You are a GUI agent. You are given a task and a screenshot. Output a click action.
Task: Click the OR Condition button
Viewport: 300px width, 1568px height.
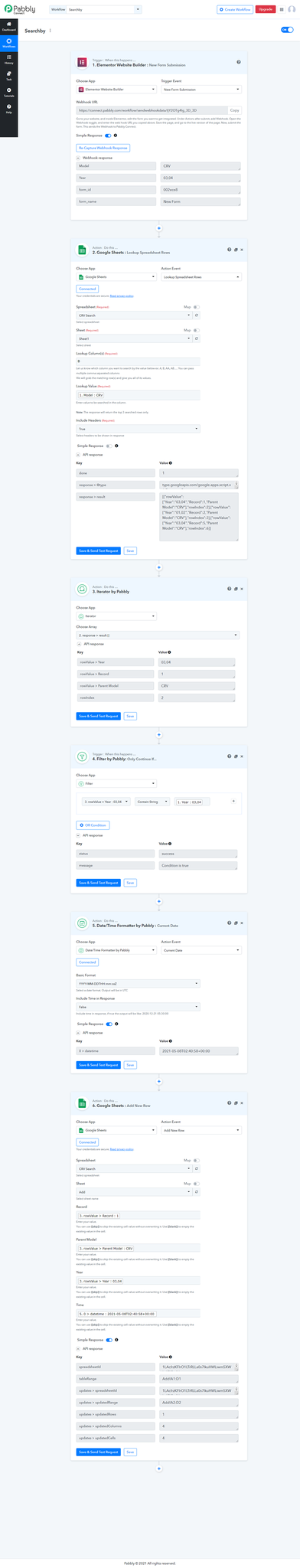click(93, 825)
